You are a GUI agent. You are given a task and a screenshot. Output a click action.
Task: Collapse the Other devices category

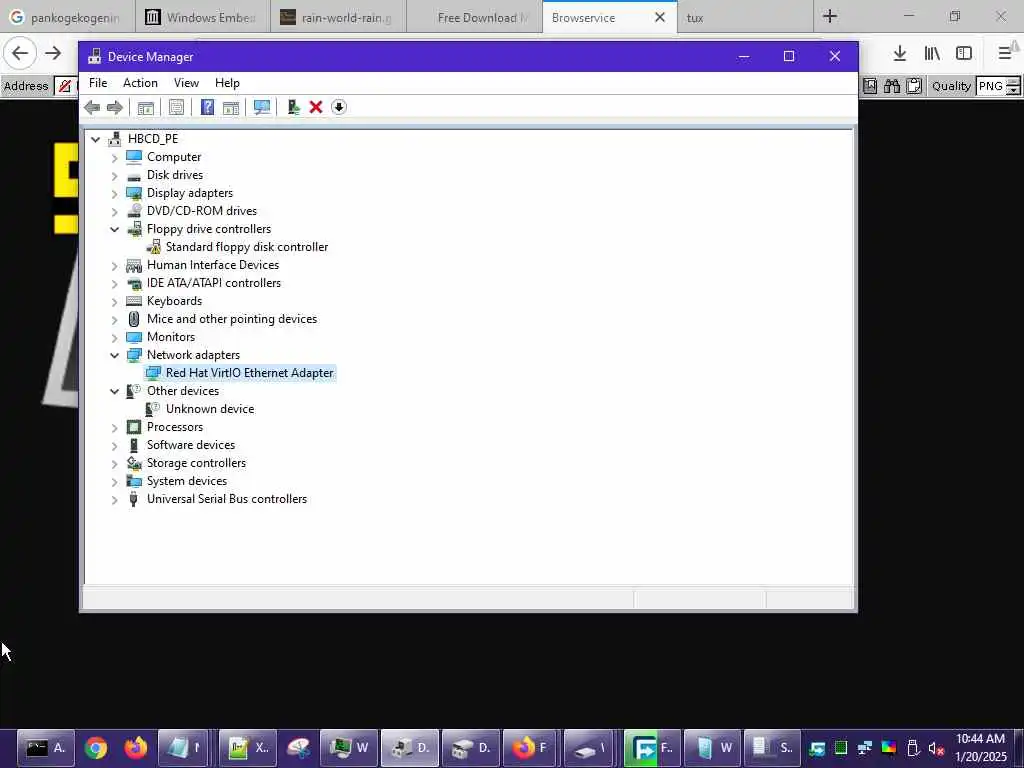tap(114, 391)
